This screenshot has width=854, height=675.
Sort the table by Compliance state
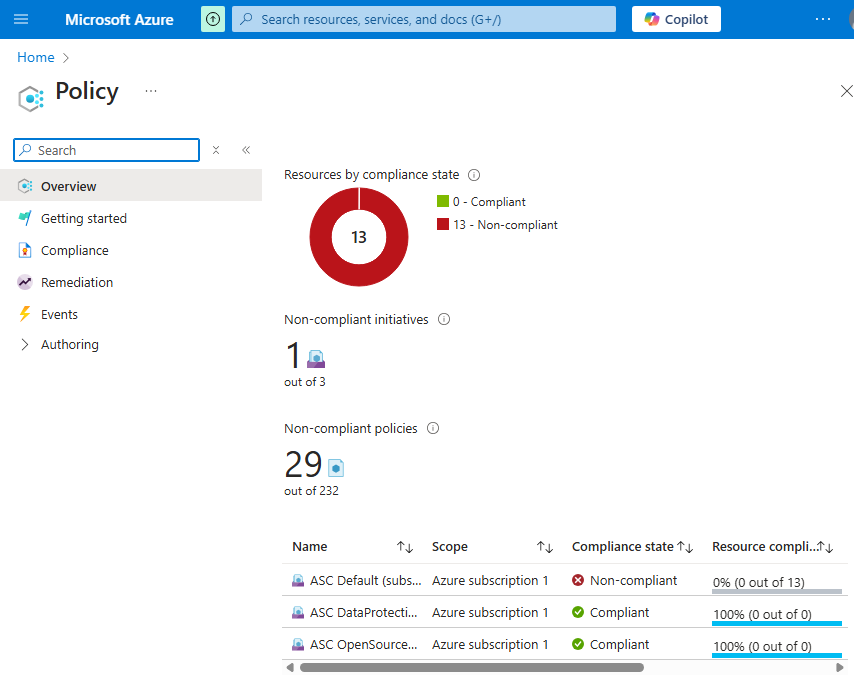pyautogui.click(x=685, y=547)
